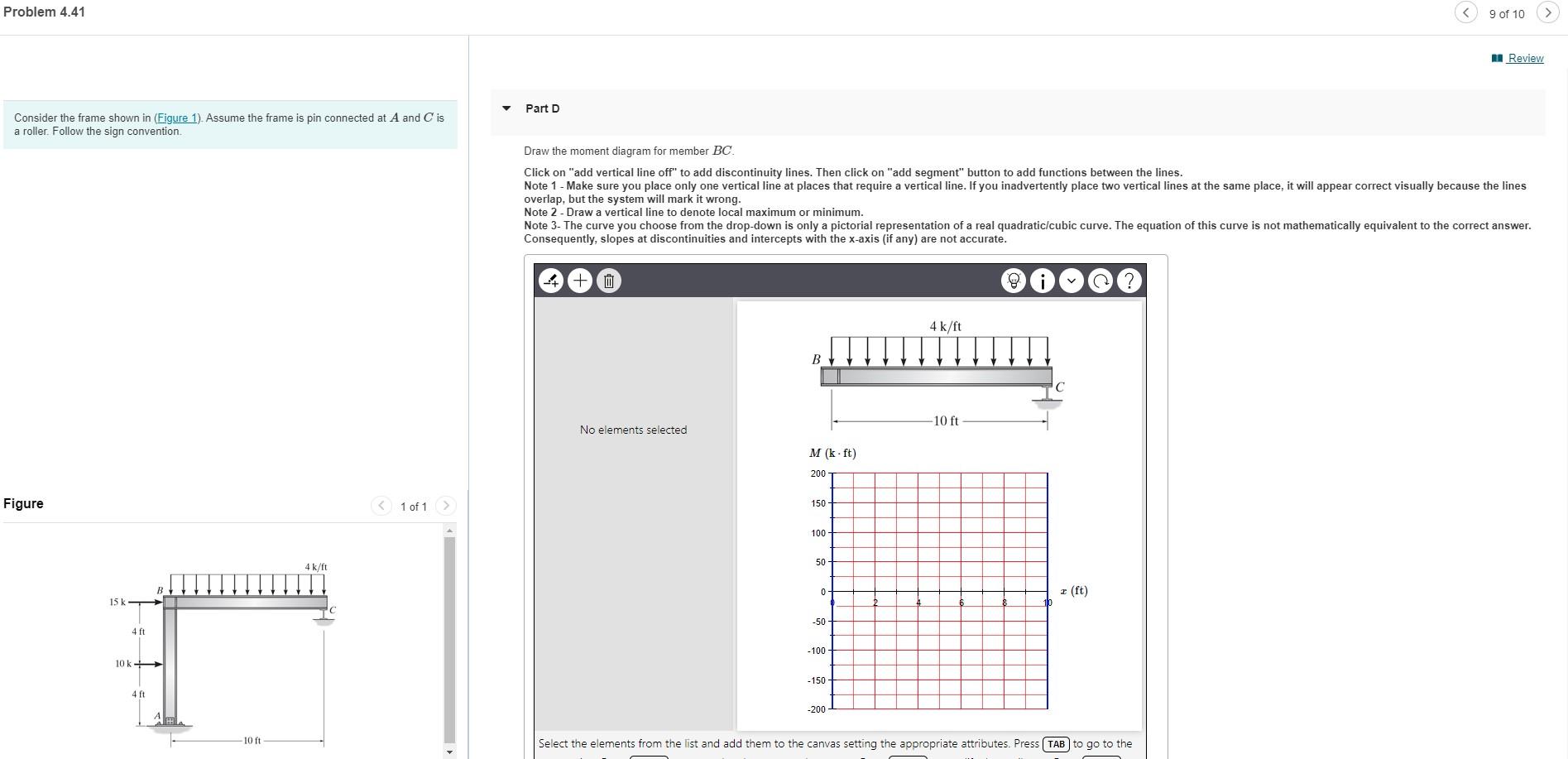Collapse the Part D section
The image size is (1568, 759).
coord(506,108)
